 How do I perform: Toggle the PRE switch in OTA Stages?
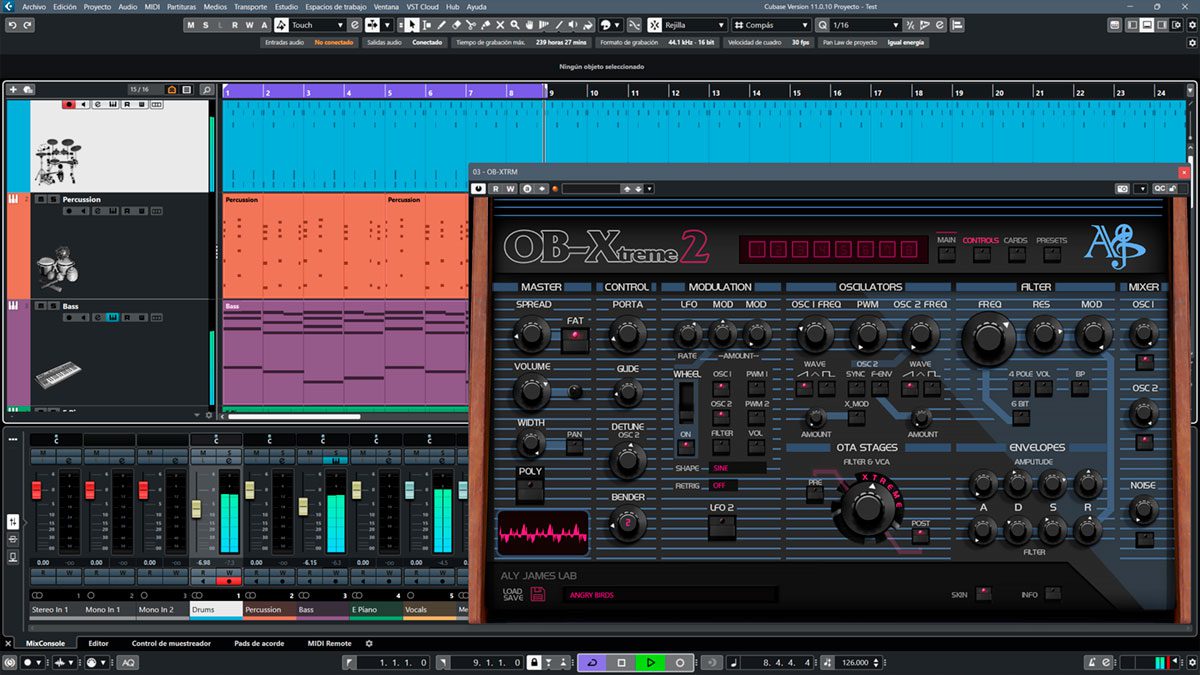815,494
